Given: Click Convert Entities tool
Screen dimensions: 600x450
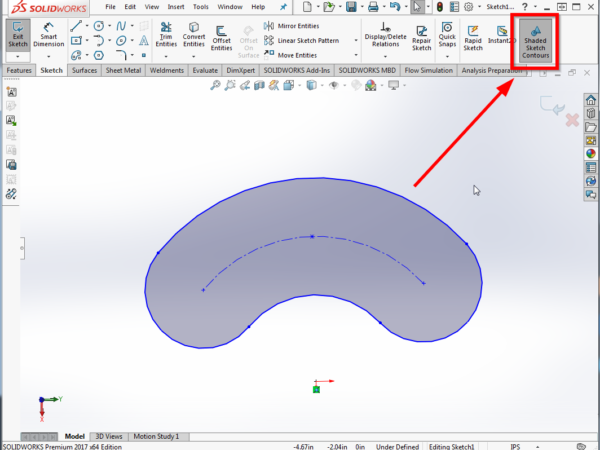Looking at the screenshot, I should coord(194,34).
